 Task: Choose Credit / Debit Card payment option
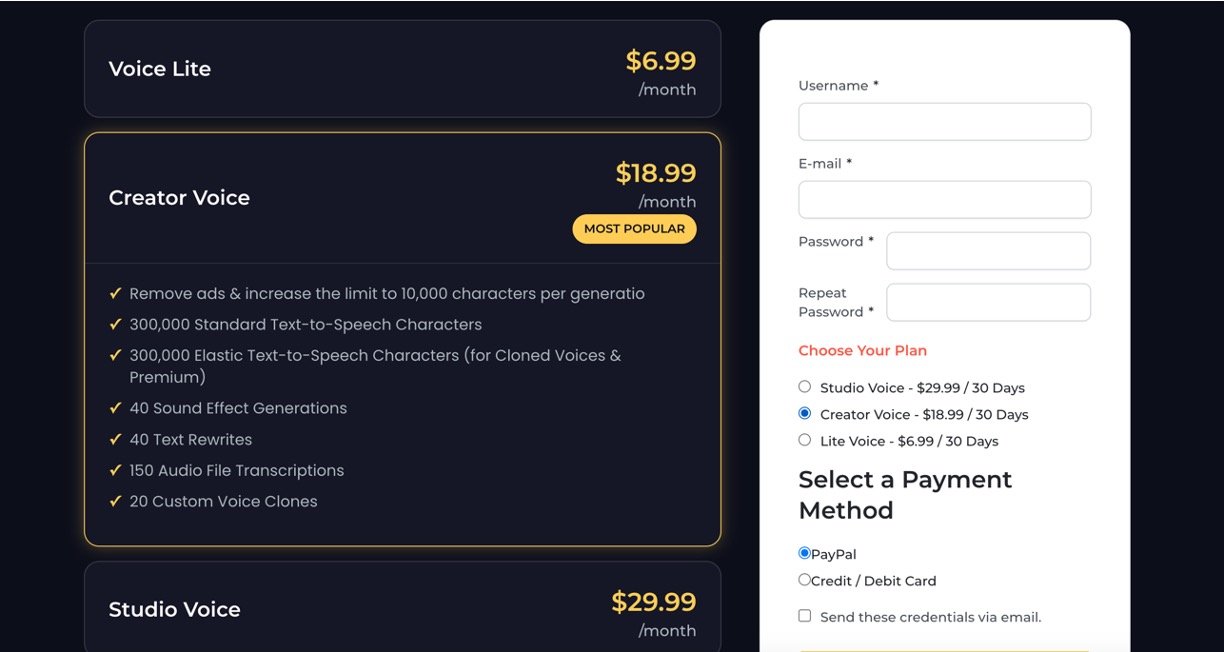(x=805, y=580)
